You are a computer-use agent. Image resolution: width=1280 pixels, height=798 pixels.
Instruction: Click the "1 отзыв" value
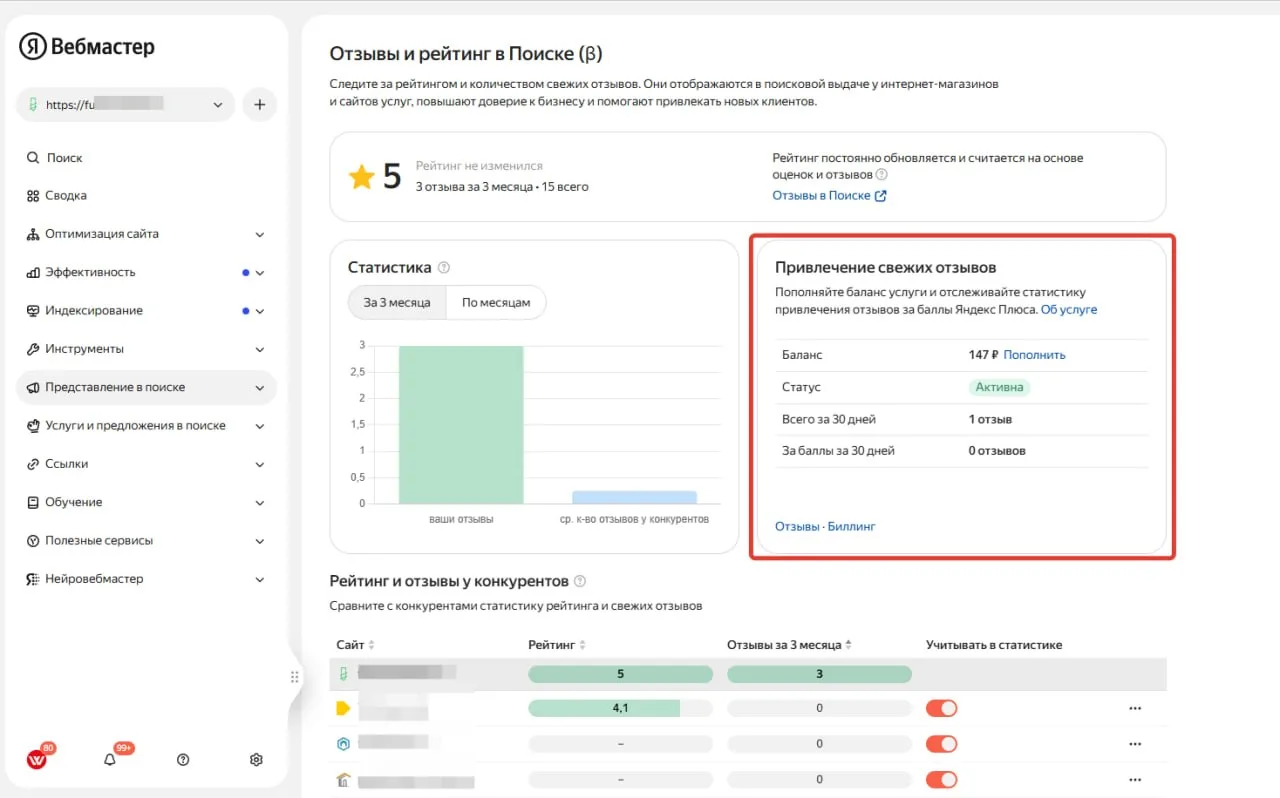point(990,419)
